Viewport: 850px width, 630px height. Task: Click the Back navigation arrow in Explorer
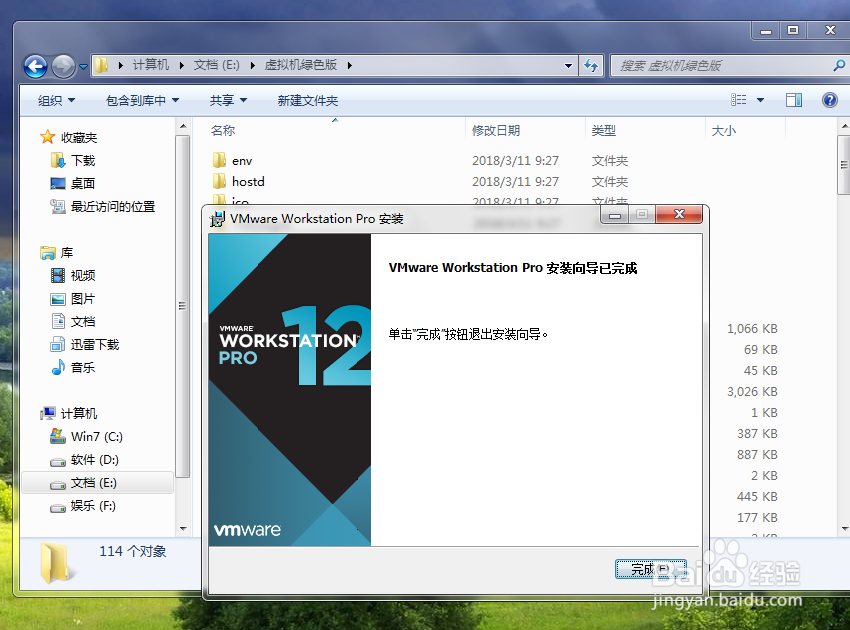click(x=36, y=66)
